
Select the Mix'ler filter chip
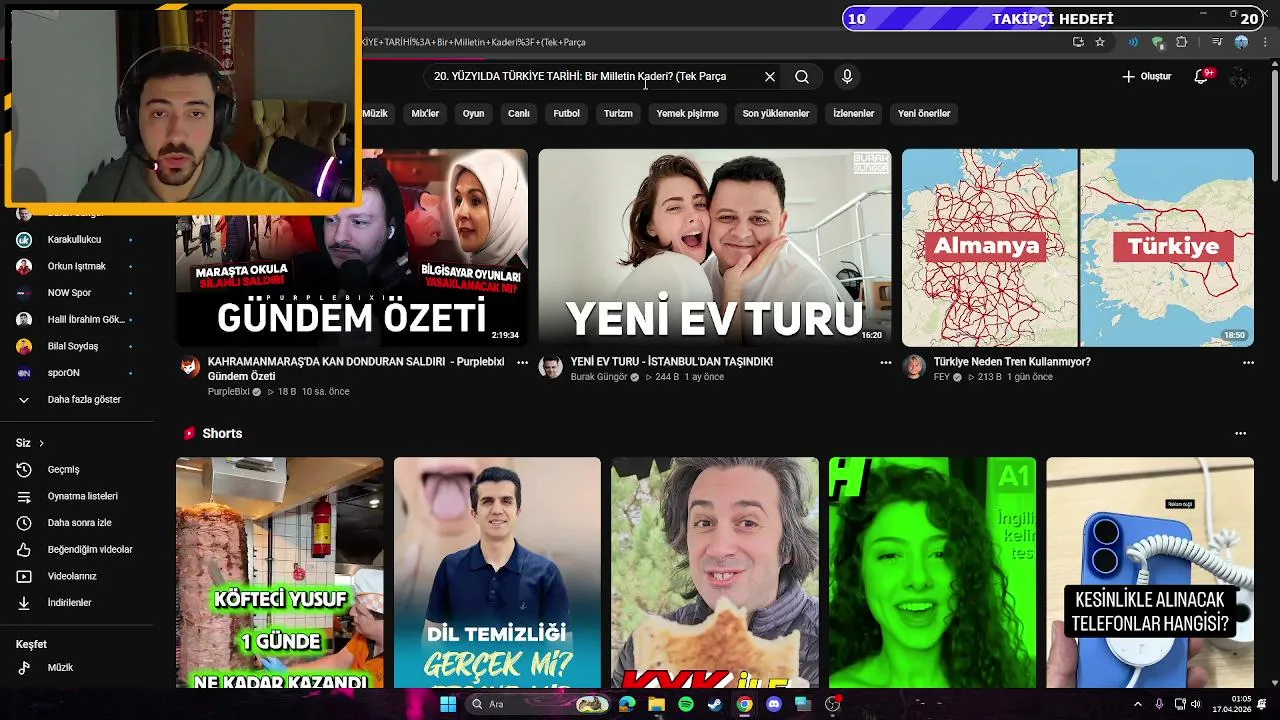point(425,114)
